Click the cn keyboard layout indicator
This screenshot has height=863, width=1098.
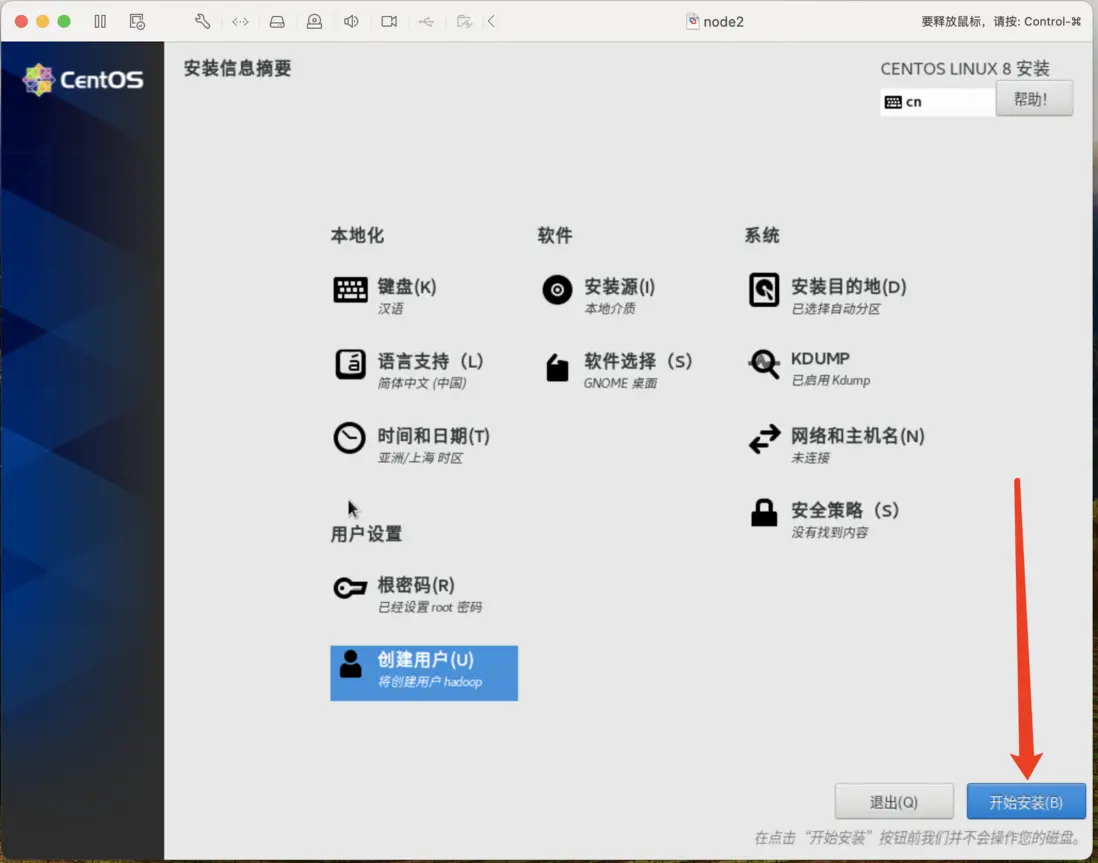[x=937, y=102]
